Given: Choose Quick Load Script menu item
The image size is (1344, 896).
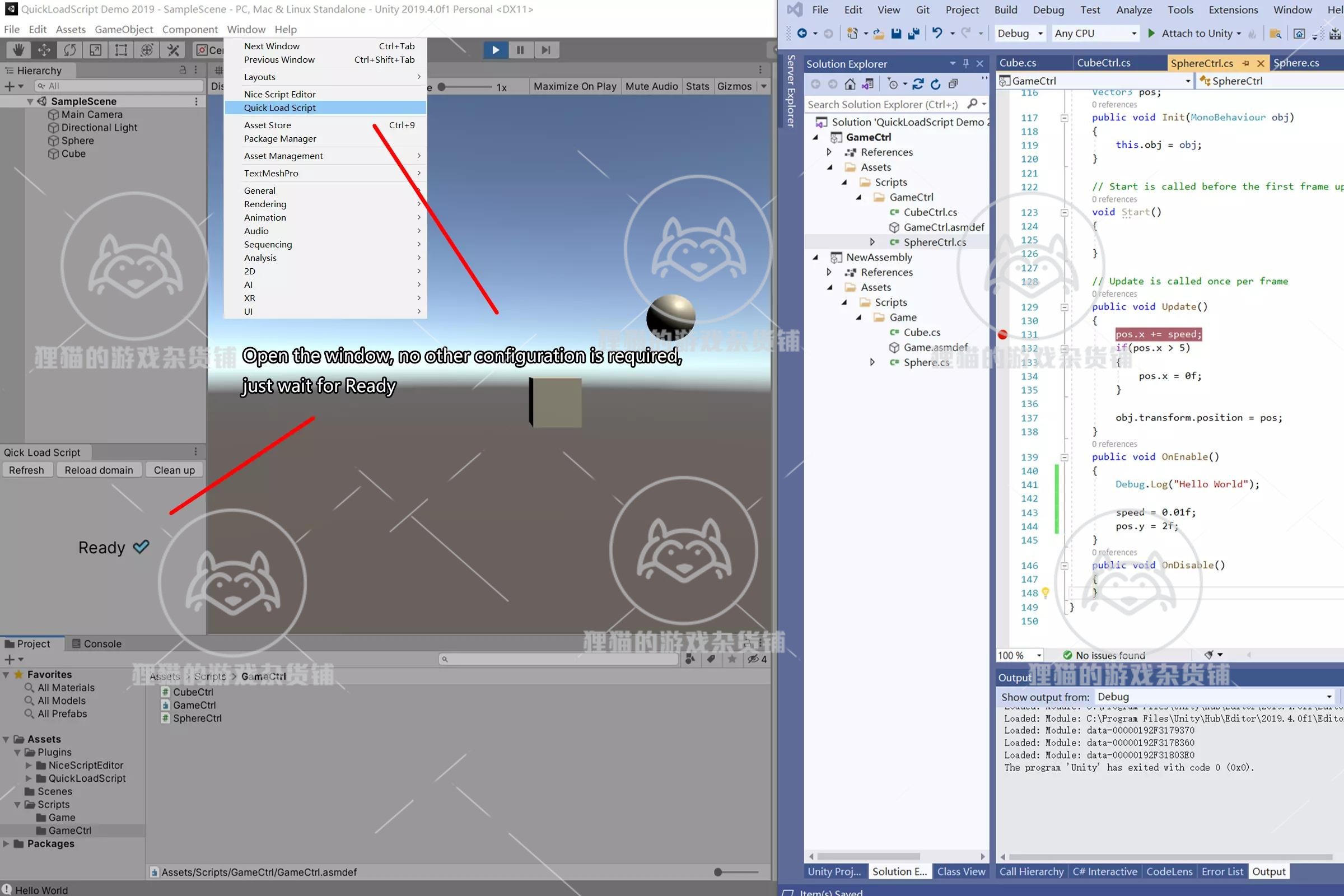Looking at the screenshot, I should 280,108.
